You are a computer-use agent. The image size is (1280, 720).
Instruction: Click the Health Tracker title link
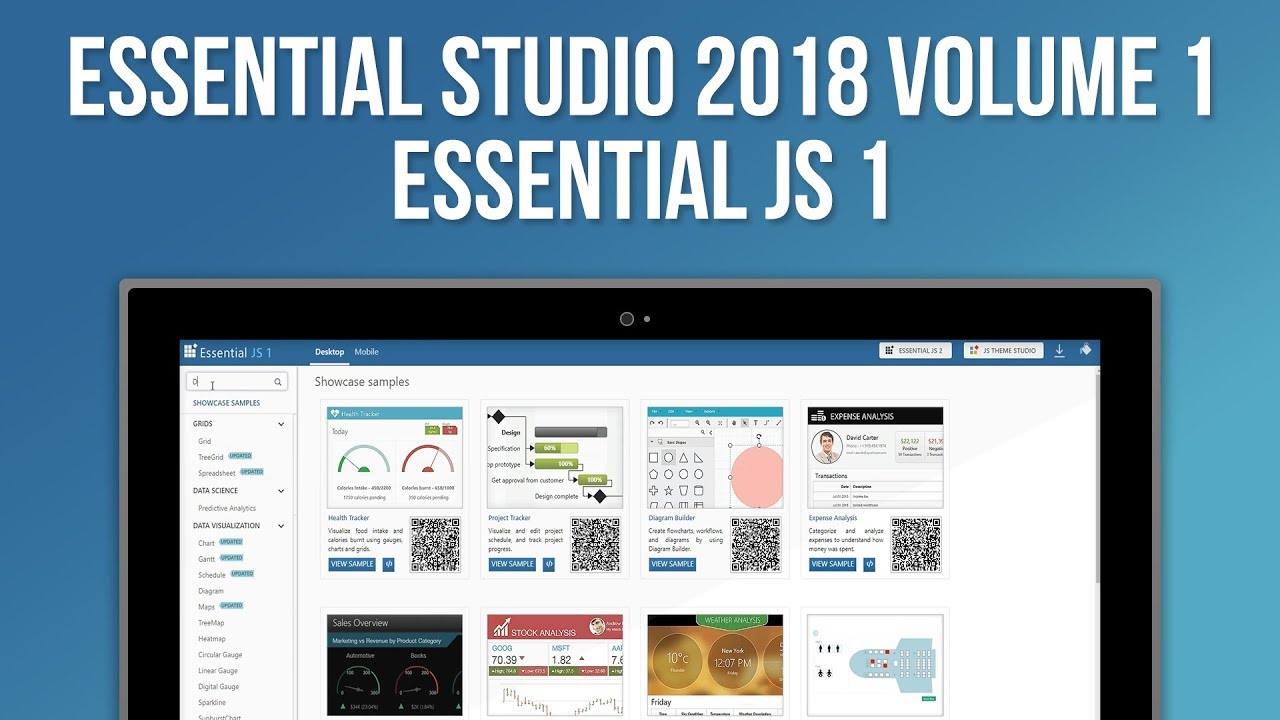point(349,518)
